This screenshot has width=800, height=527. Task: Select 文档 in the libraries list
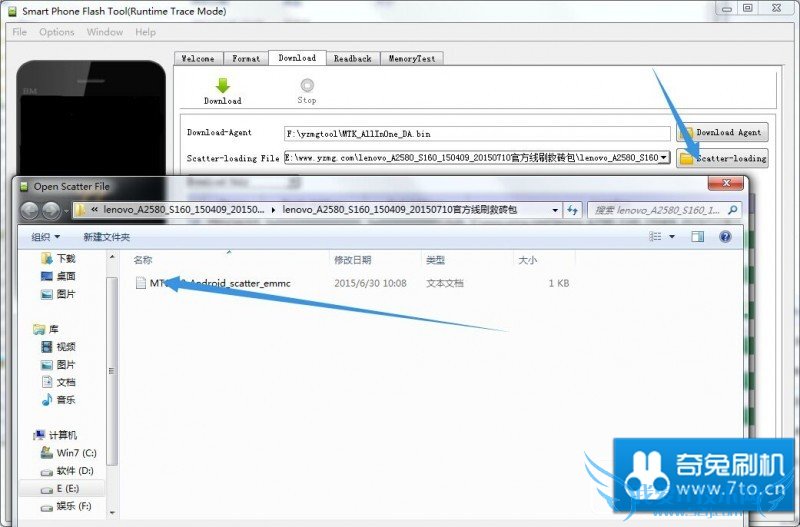(58, 382)
